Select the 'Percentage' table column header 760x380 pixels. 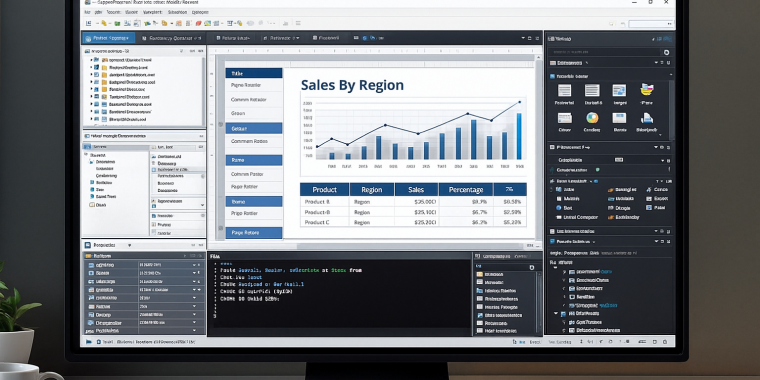pyautogui.click(x=466, y=190)
